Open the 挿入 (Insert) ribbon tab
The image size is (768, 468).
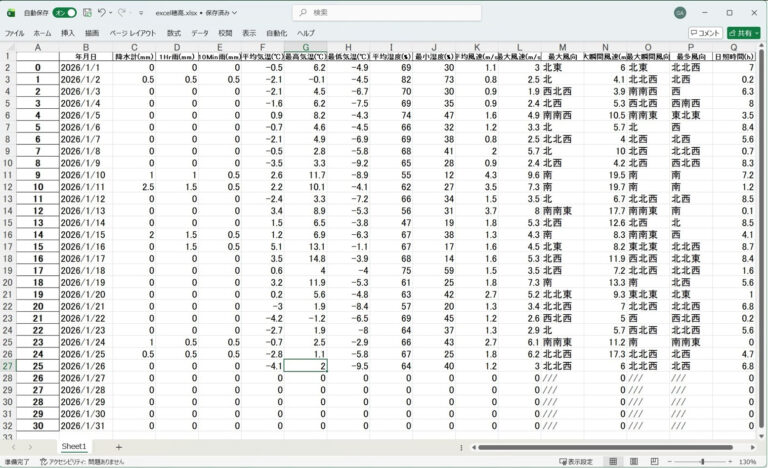(68, 33)
